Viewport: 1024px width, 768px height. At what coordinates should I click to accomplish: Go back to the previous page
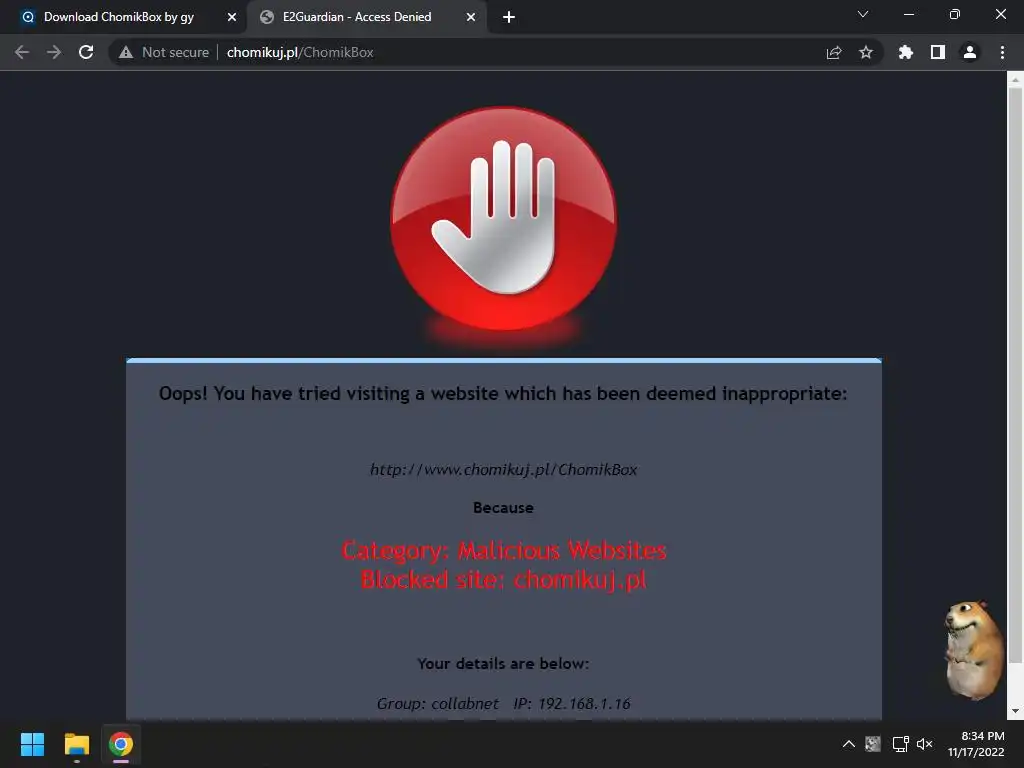[22, 52]
